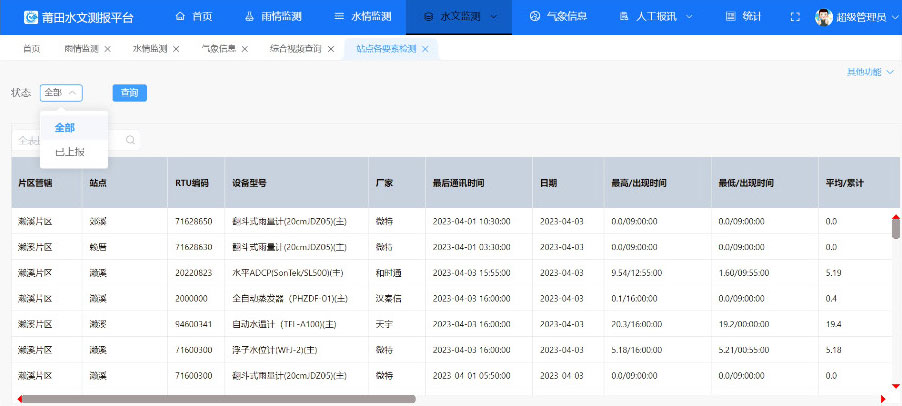Click the 最低/出现时间 column header
This screenshot has height=406, width=902.
click(765, 183)
